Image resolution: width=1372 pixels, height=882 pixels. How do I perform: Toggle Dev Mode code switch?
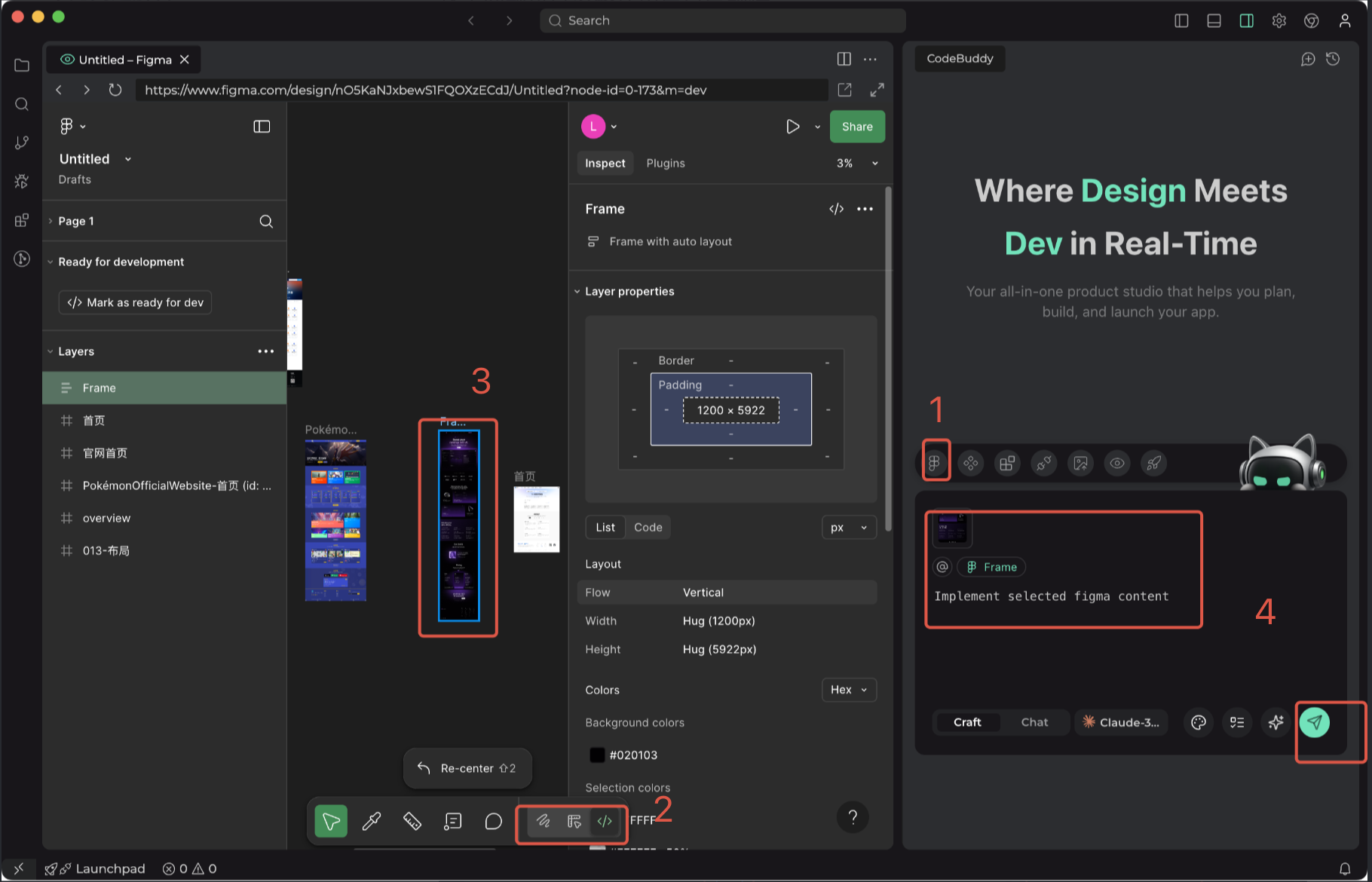click(x=605, y=821)
